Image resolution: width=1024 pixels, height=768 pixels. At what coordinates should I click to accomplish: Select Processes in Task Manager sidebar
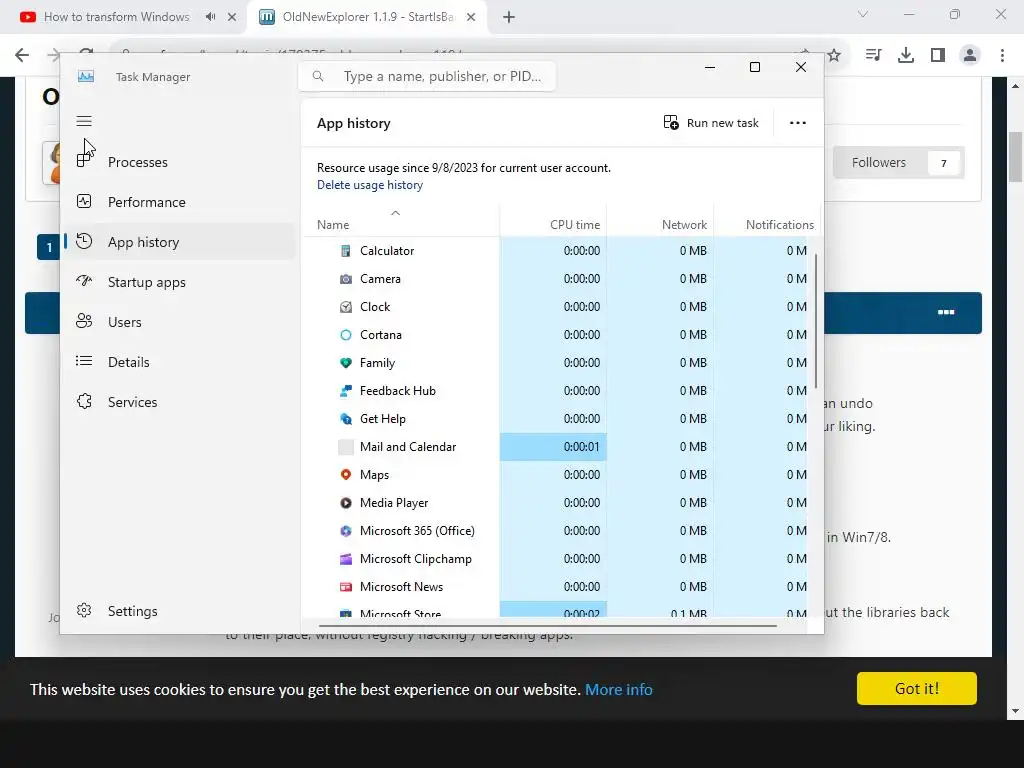(x=138, y=162)
